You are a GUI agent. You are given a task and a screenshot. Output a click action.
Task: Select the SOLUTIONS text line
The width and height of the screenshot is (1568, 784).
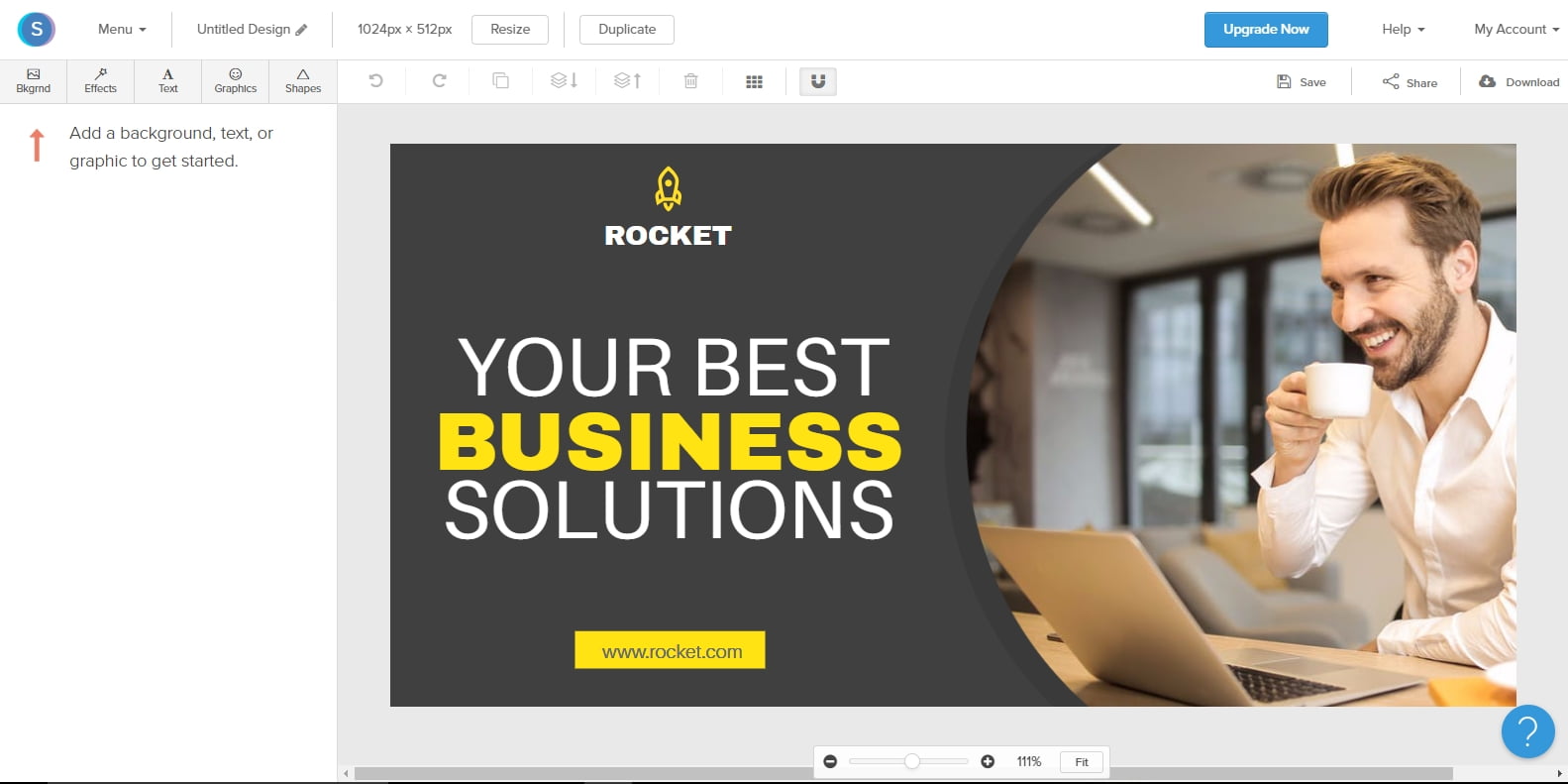coord(670,510)
